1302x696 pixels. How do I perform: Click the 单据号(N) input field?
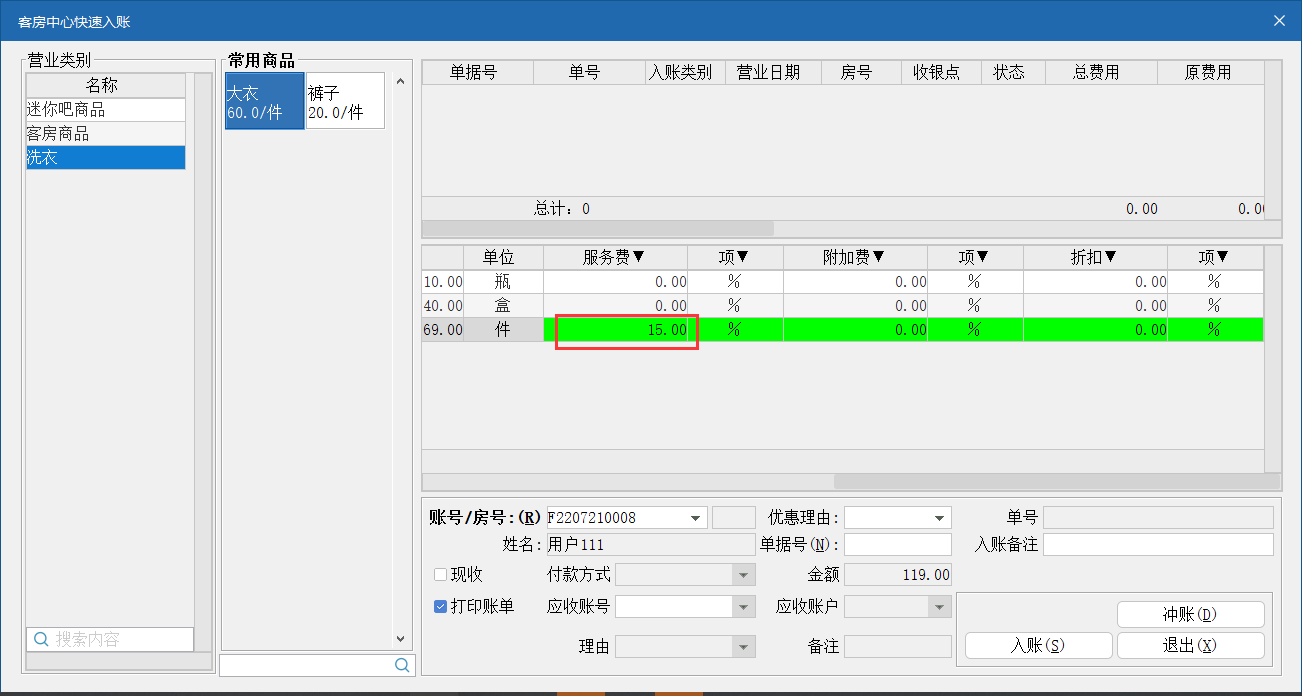[x=897, y=545]
